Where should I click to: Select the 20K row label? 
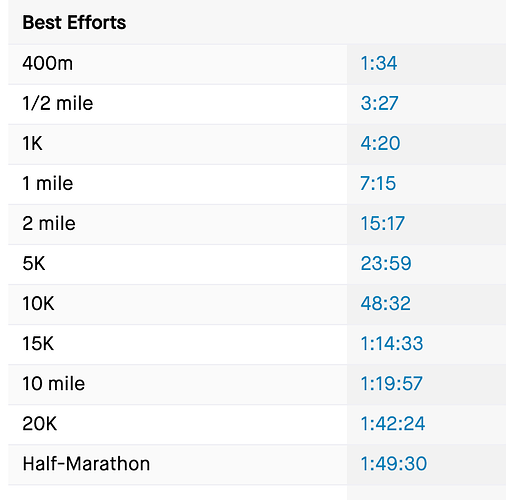click(x=40, y=424)
